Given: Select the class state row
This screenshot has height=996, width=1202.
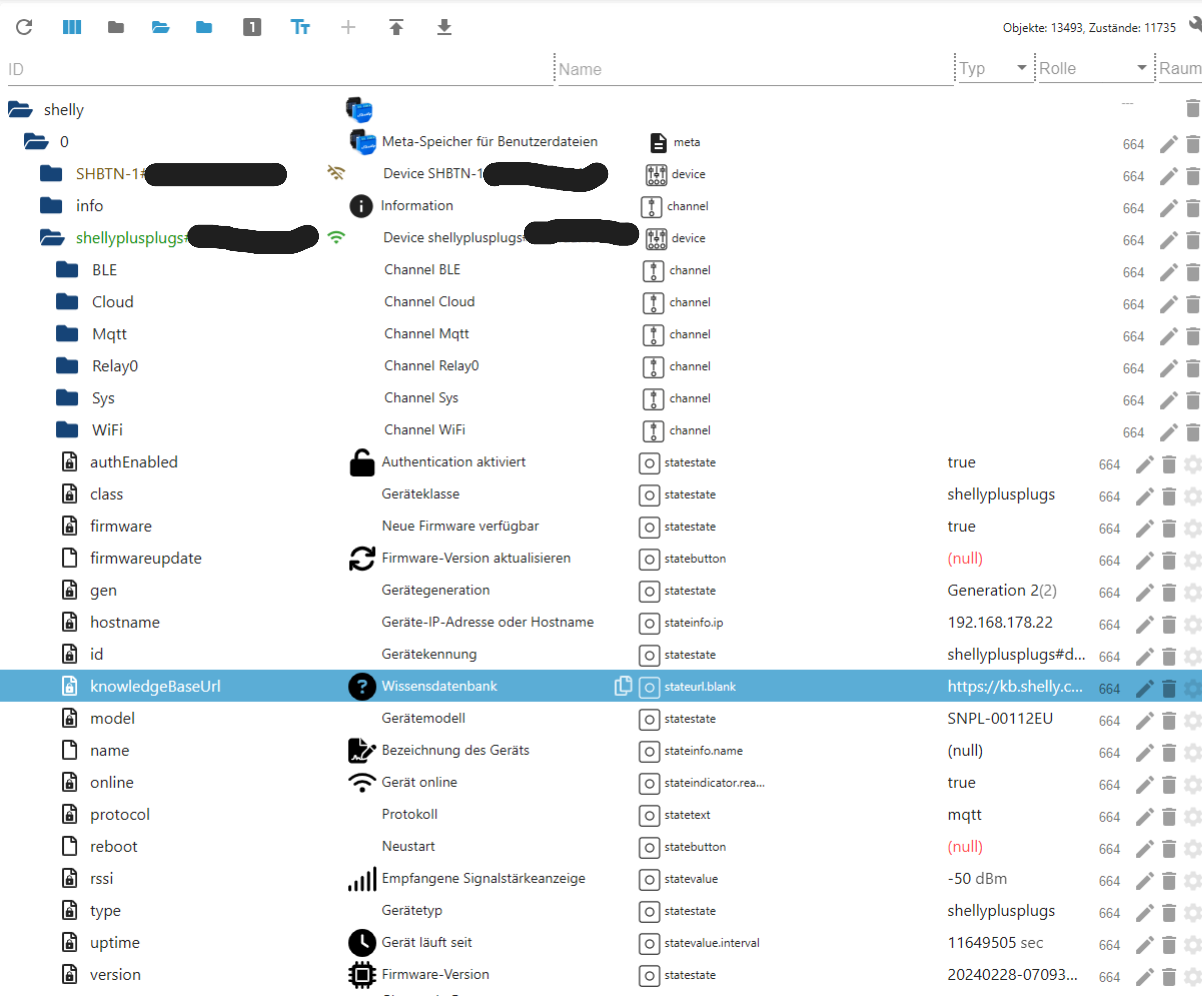Looking at the screenshot, I should pyautogui.click(x=601, y=494).
